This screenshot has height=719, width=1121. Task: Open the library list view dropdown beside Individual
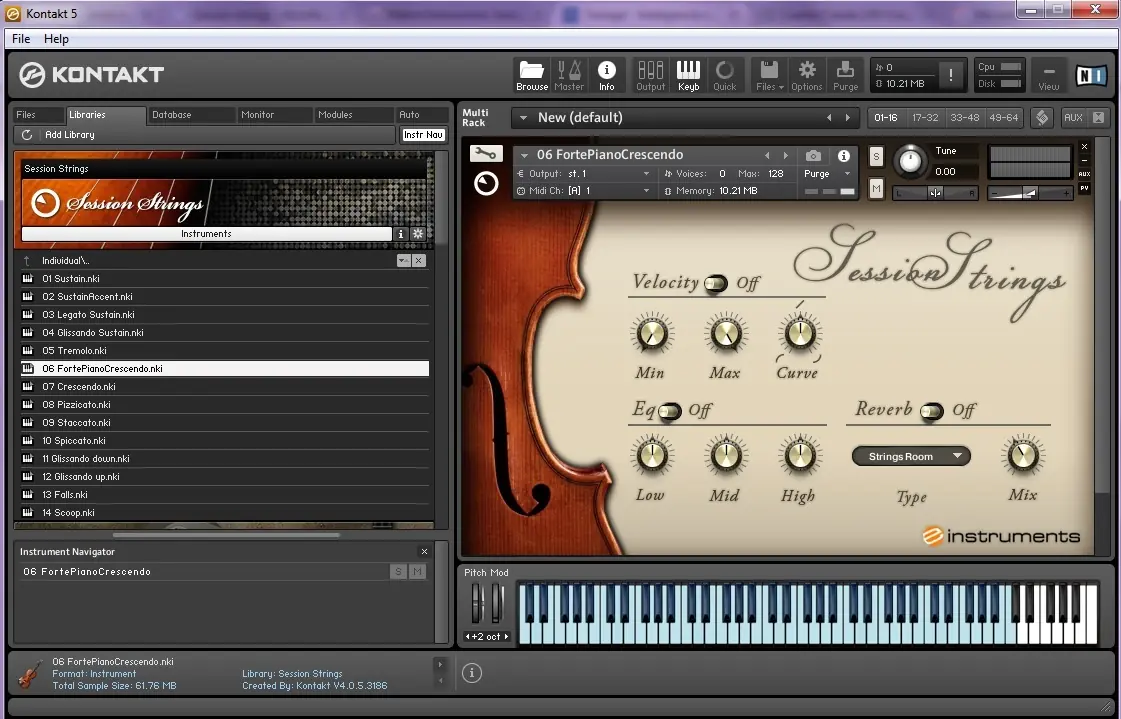pyautogui.click(x=403, y=261)
